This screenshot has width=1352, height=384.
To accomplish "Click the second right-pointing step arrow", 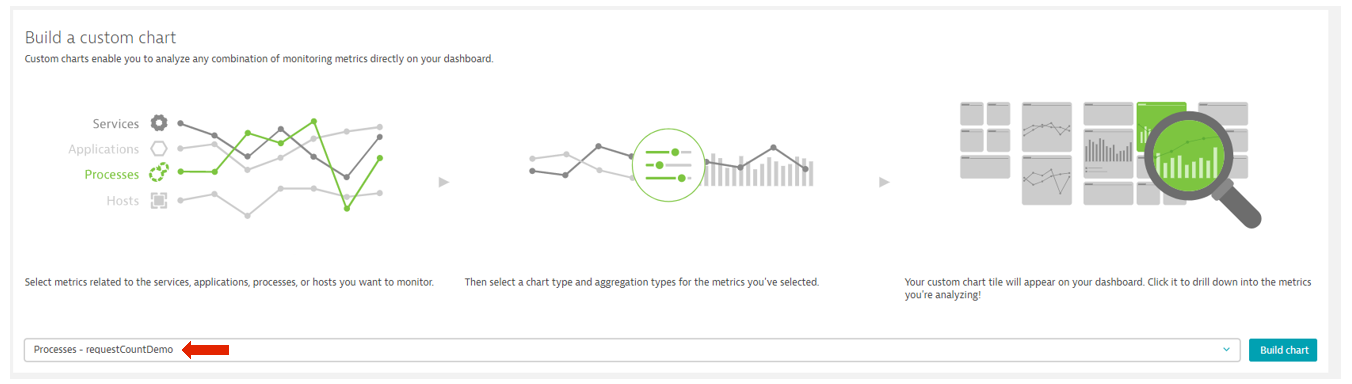I will click(884, 182).
